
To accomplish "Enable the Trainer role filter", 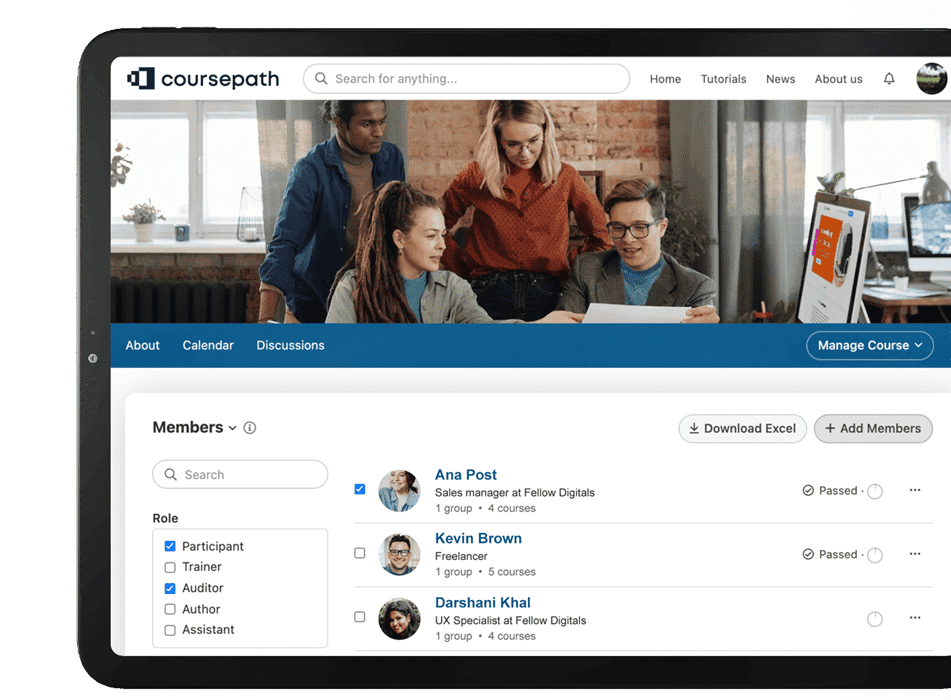I will [170, 567].
